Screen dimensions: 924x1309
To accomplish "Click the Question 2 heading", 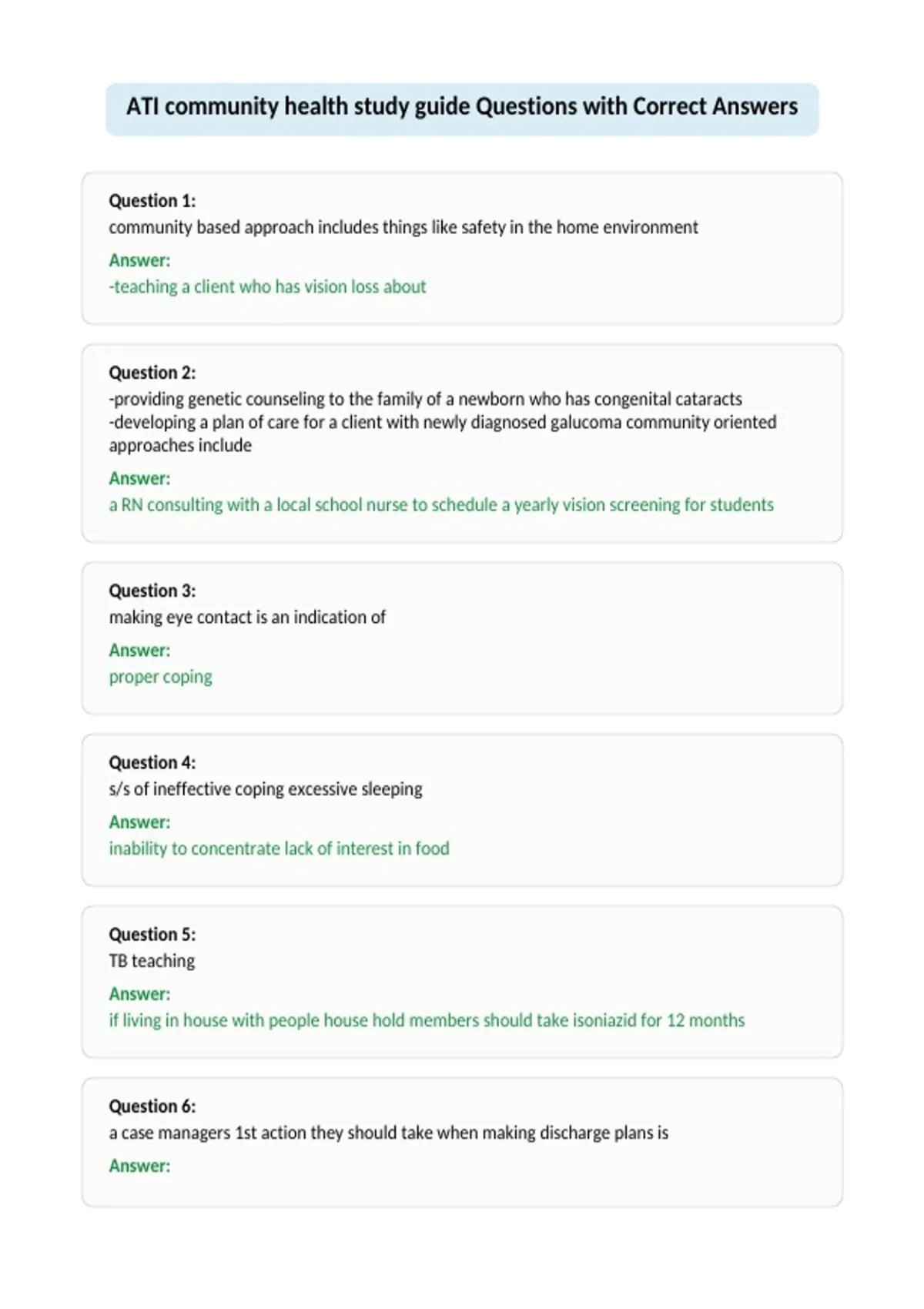I will tap(152, 373).
